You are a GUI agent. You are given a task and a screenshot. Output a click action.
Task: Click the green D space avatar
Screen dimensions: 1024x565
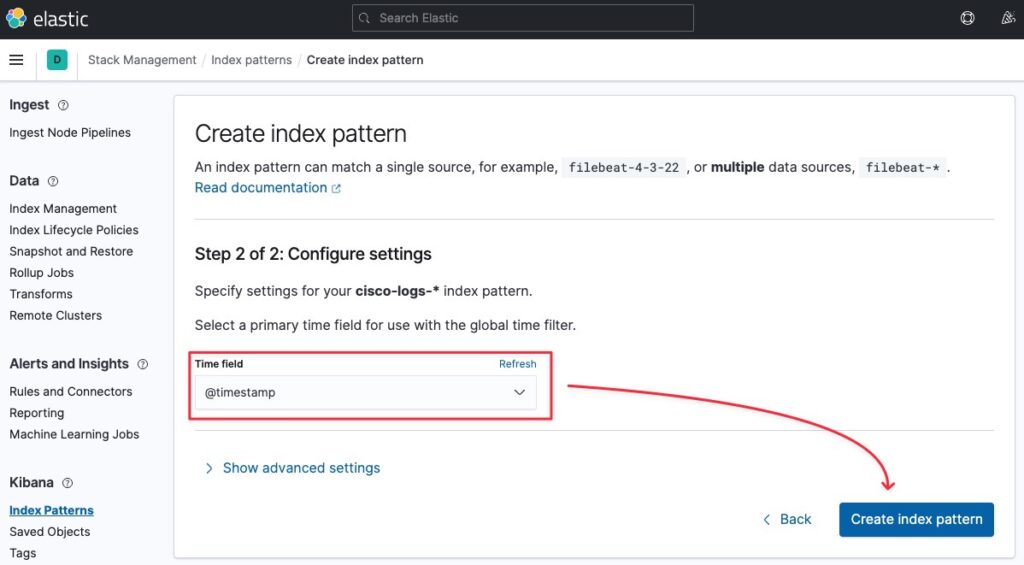pyautogui.click(x=57, y=60)
